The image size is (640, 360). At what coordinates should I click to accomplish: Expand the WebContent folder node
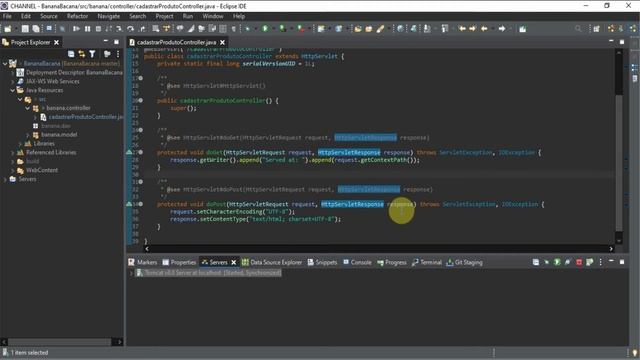(x=12, y=170)
